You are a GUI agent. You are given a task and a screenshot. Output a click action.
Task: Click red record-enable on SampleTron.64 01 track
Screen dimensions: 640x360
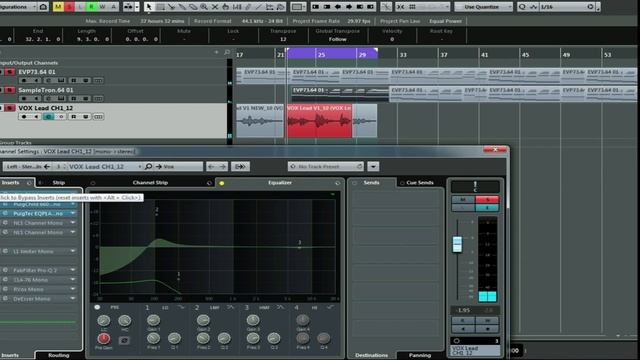click(x=10, y=90)
